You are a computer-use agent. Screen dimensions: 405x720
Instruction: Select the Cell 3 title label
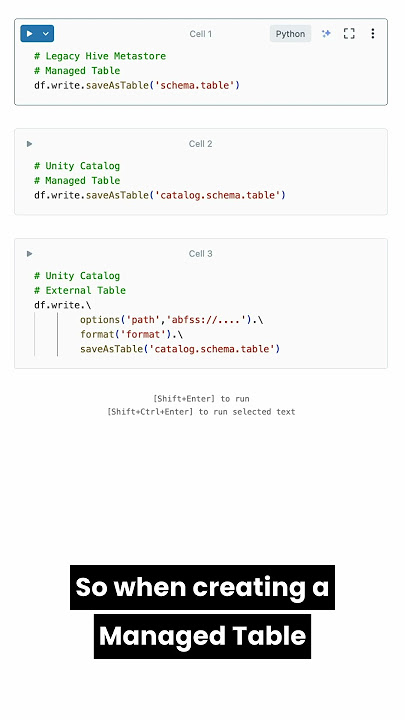pyautogui.click(x=201, y=253)
